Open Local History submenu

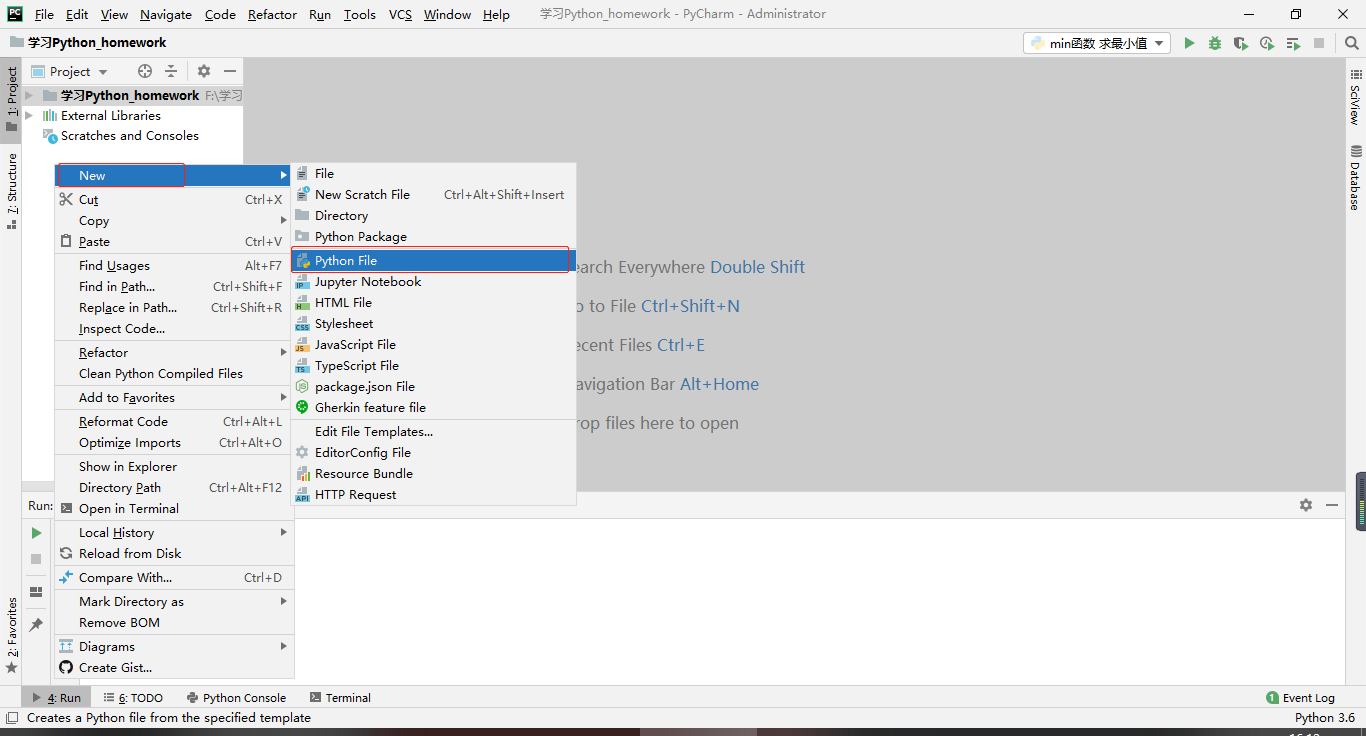click(x=174, y=533)
